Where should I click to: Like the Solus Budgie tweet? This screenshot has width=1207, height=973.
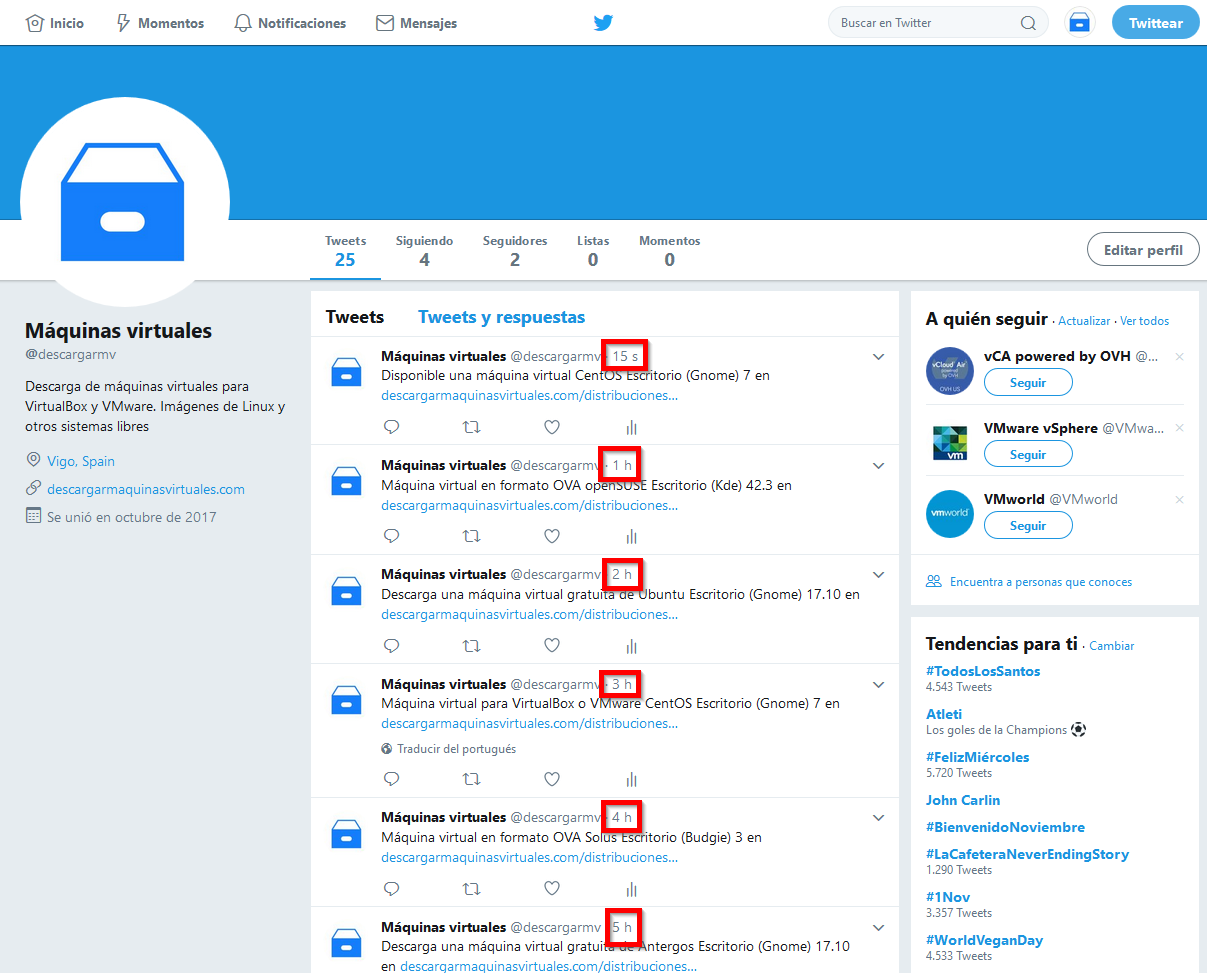(552, 888)
